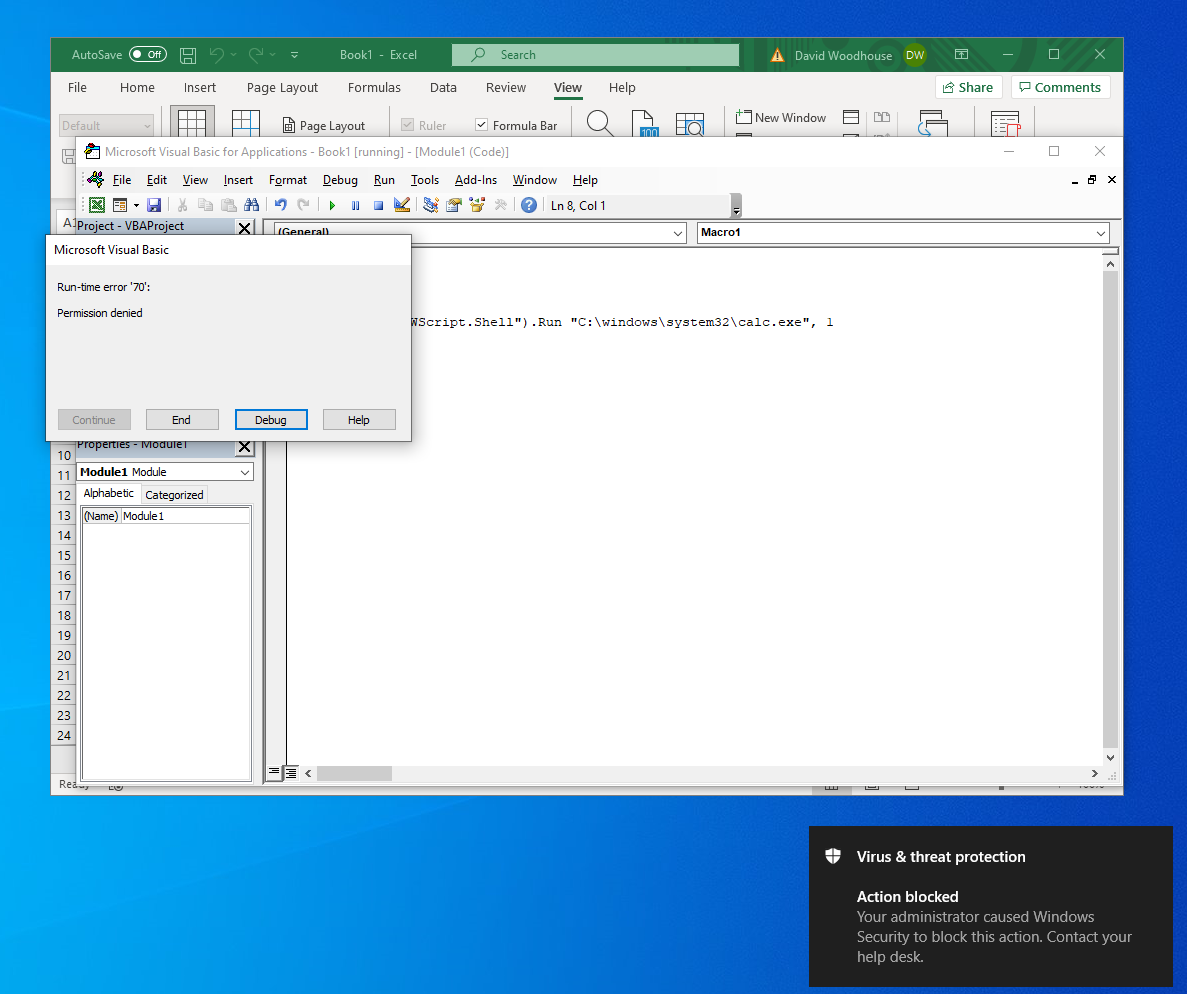Open Customize Quick Access Toolbar dropdown in Excel

pos(294,55)
